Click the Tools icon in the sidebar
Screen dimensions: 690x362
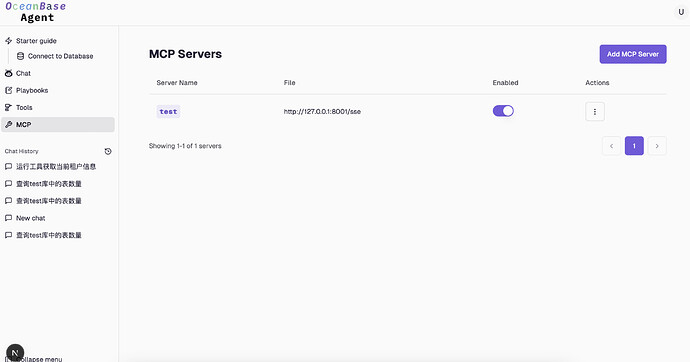(8, 108)
